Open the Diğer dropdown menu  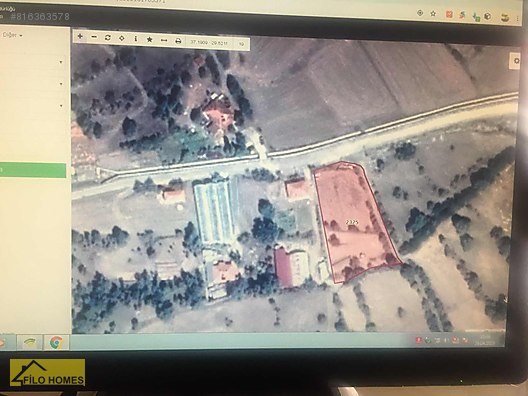[x=13, y=35]
